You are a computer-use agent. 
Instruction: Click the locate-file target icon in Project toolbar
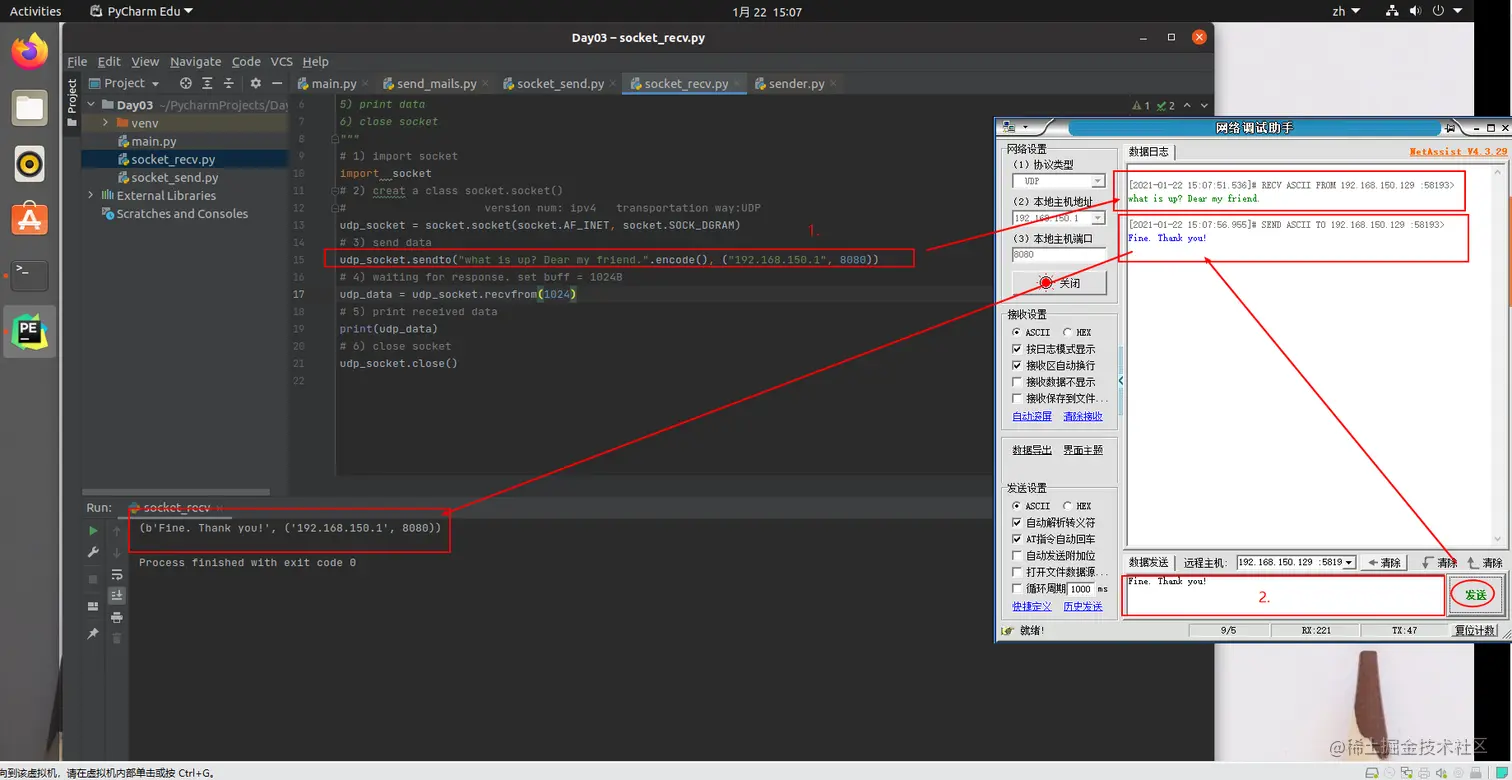point(185,83)
